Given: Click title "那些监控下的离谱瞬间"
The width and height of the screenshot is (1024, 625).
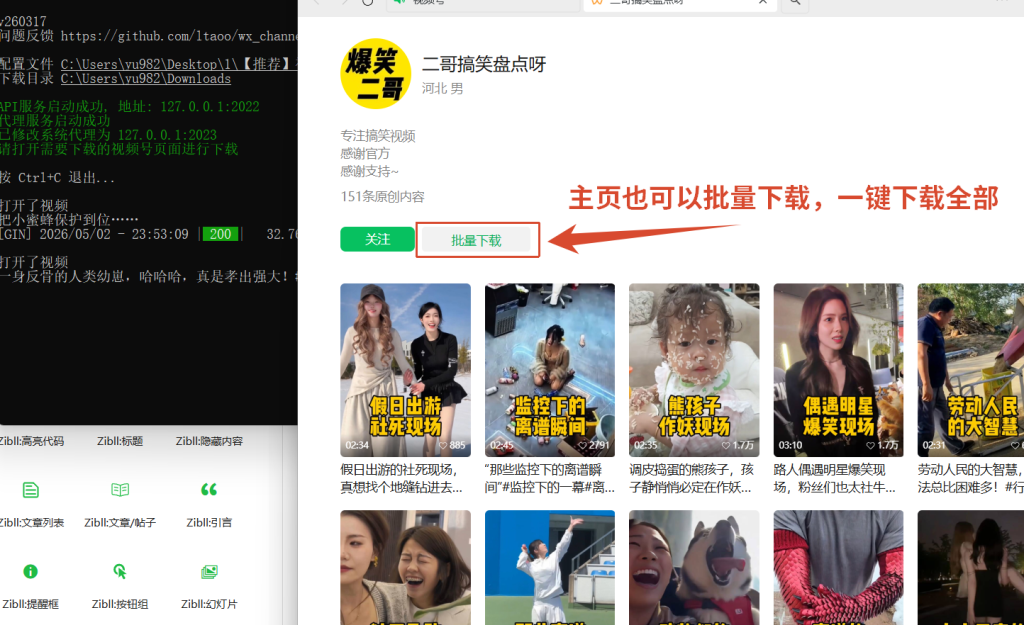Looking at the screenshot, I should point(550,478).
